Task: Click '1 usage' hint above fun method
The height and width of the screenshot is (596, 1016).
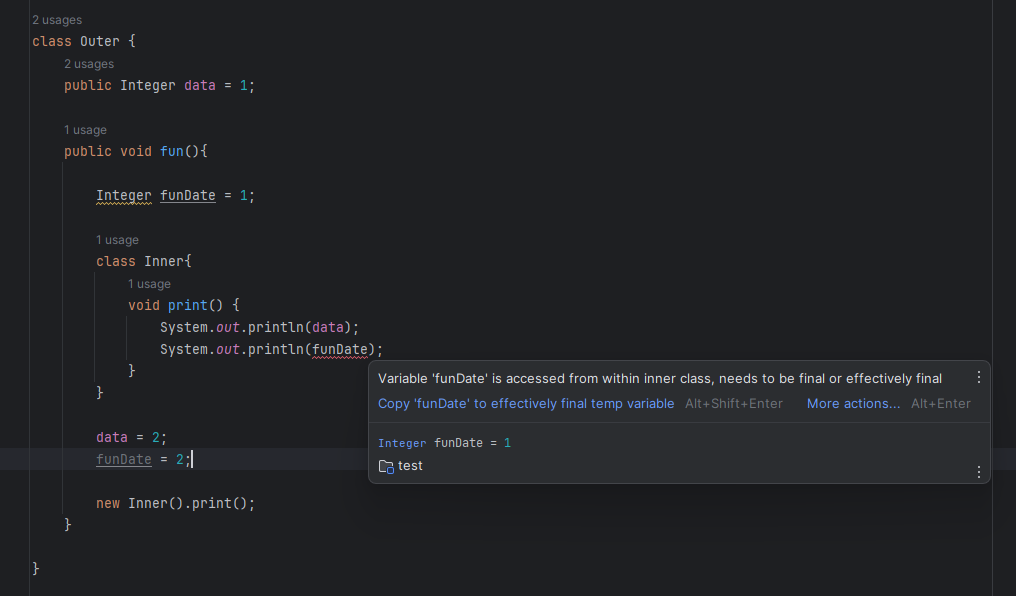Action: [x=85, y=130]
